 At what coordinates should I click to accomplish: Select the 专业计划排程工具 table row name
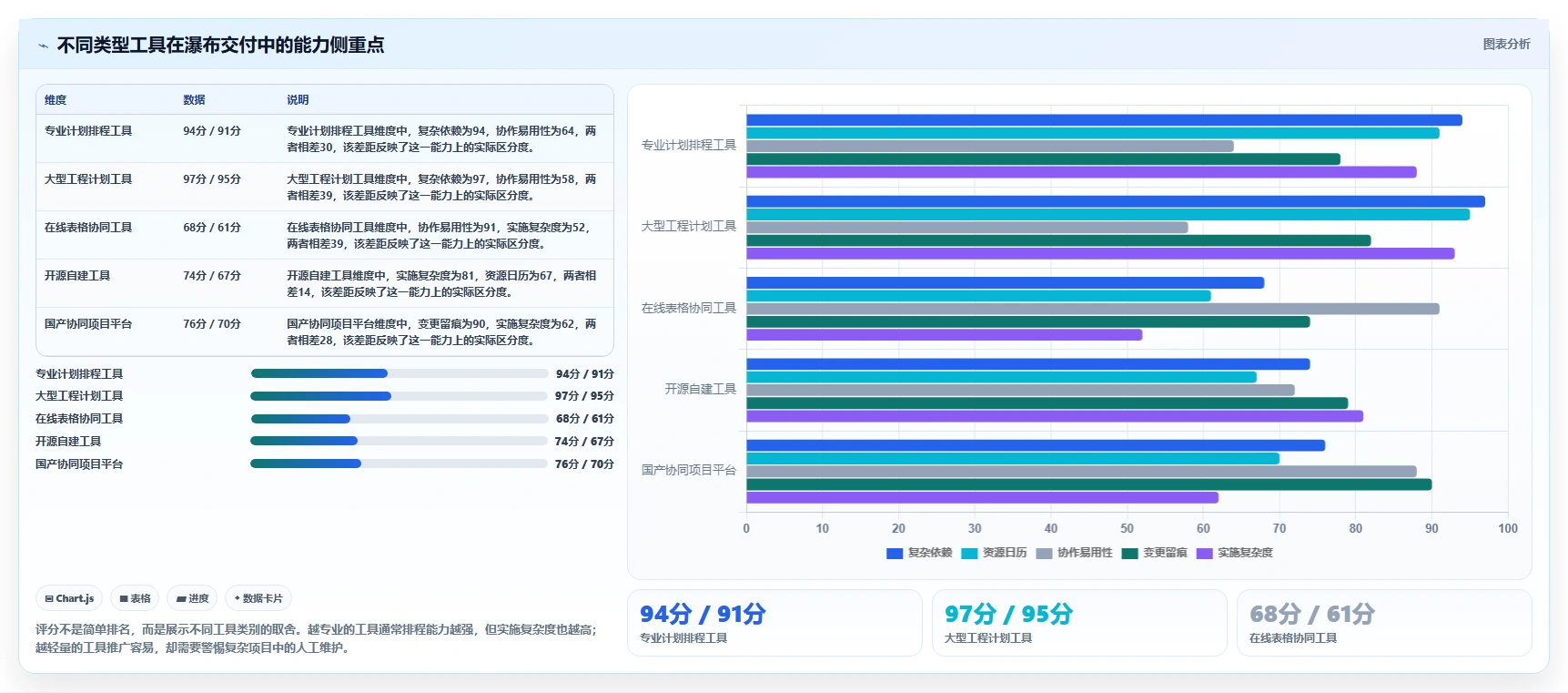click(x=88, y=131)
